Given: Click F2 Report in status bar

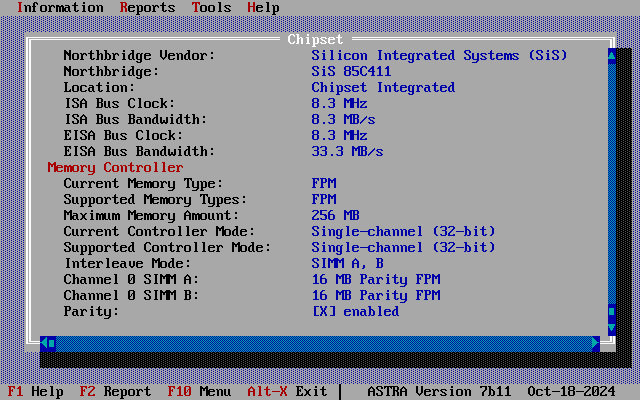Looking at the screenshot, I should click(115, 391).
